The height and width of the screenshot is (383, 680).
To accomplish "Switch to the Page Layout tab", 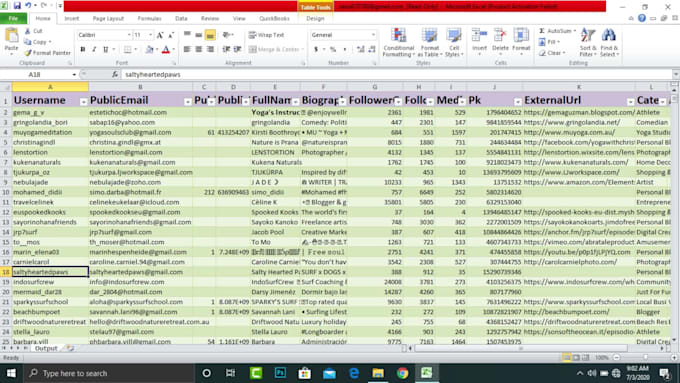I will click(x=108, y=19).
